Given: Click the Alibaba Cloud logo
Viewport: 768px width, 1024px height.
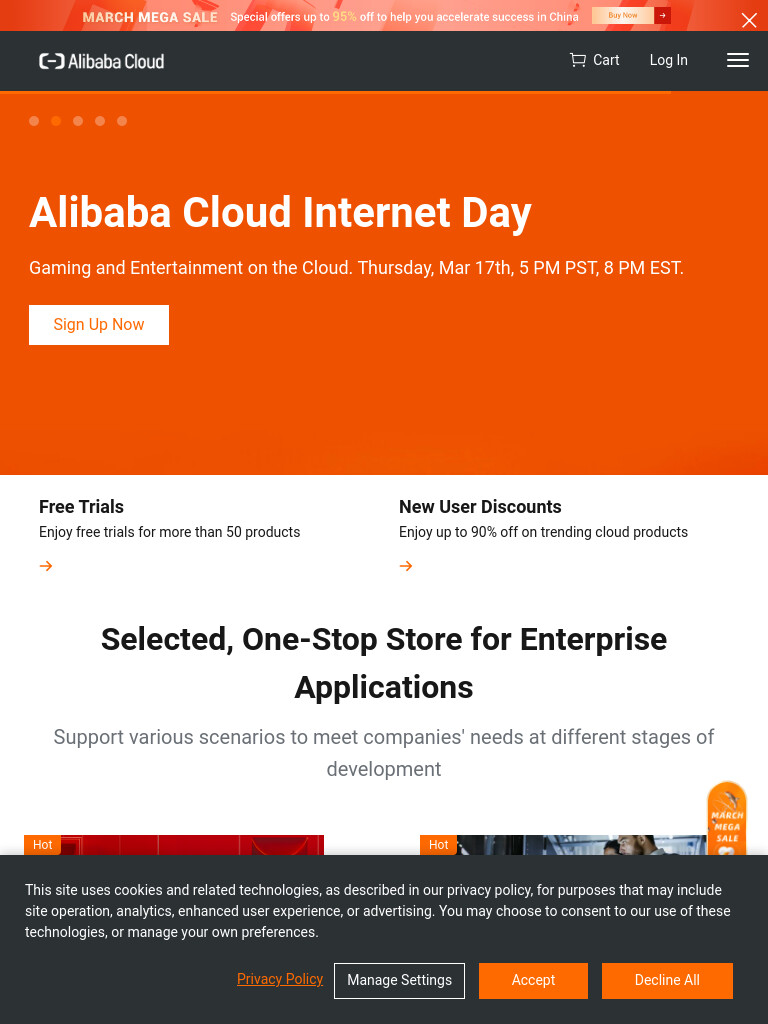Looking at the screenshot, I should (x=101, y=61).
